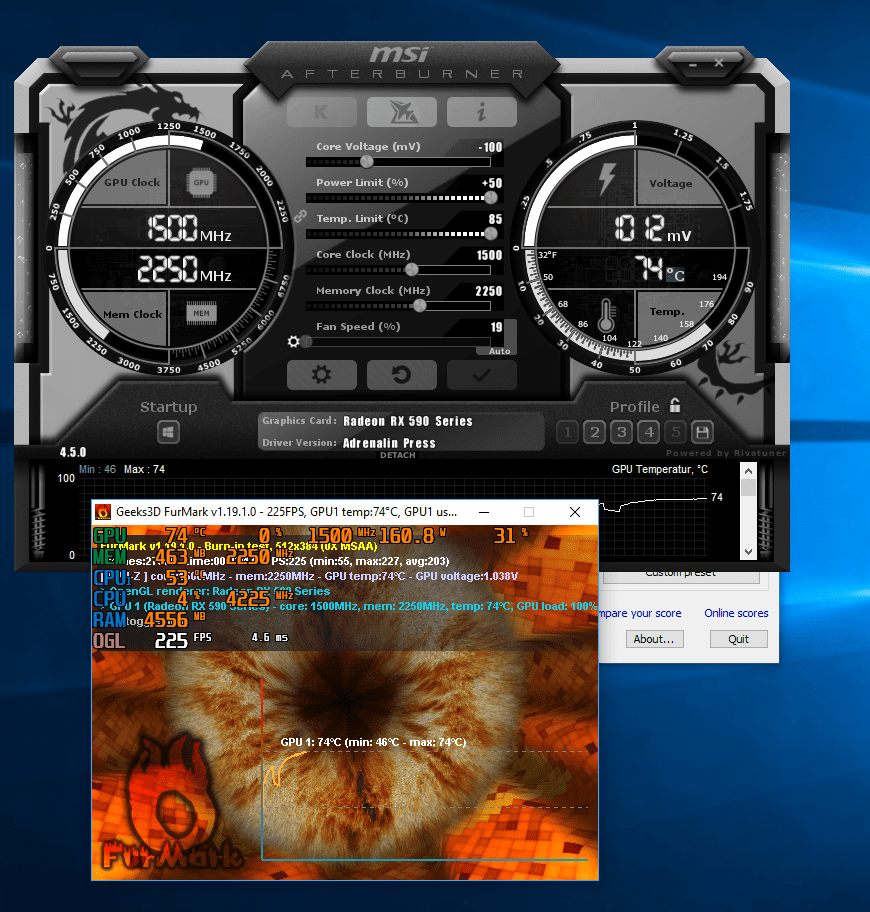Click the Radeon RX 590 Series card name

tap(408, 421)
